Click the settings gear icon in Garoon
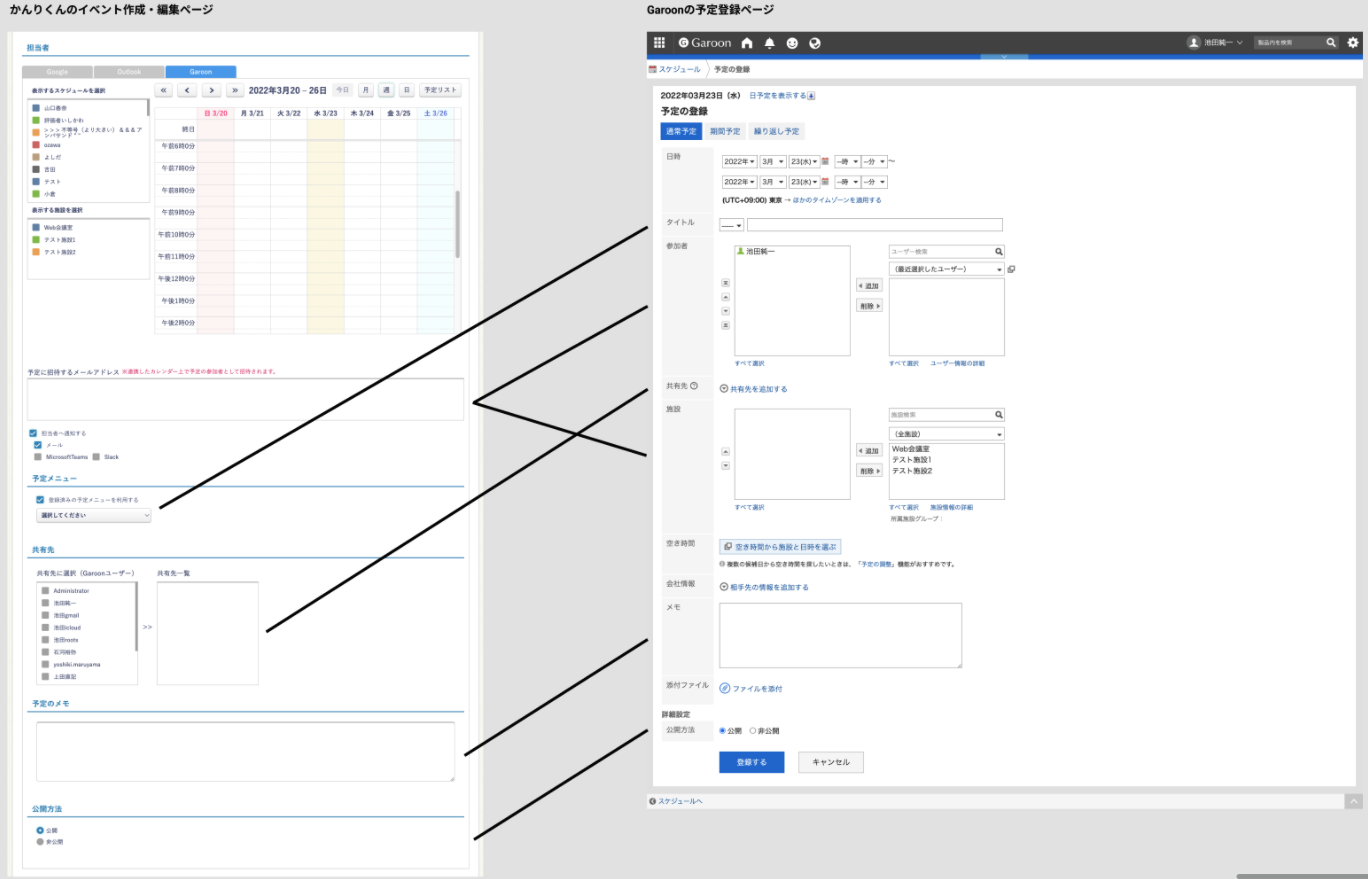 1353,43
